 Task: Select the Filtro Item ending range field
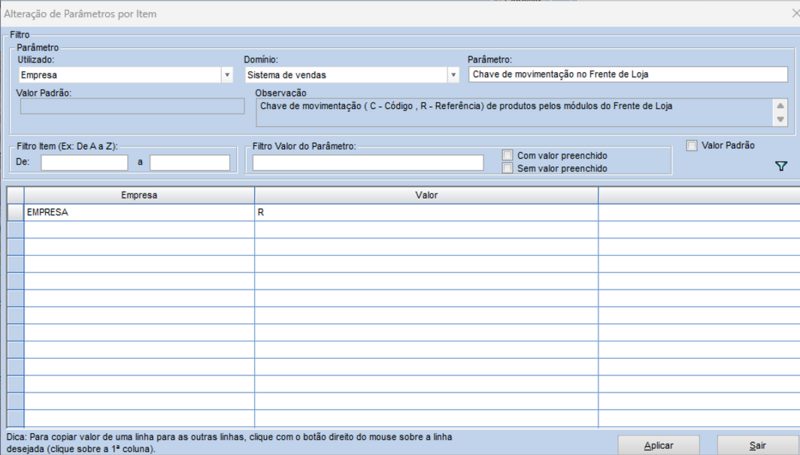click(190, 162)
